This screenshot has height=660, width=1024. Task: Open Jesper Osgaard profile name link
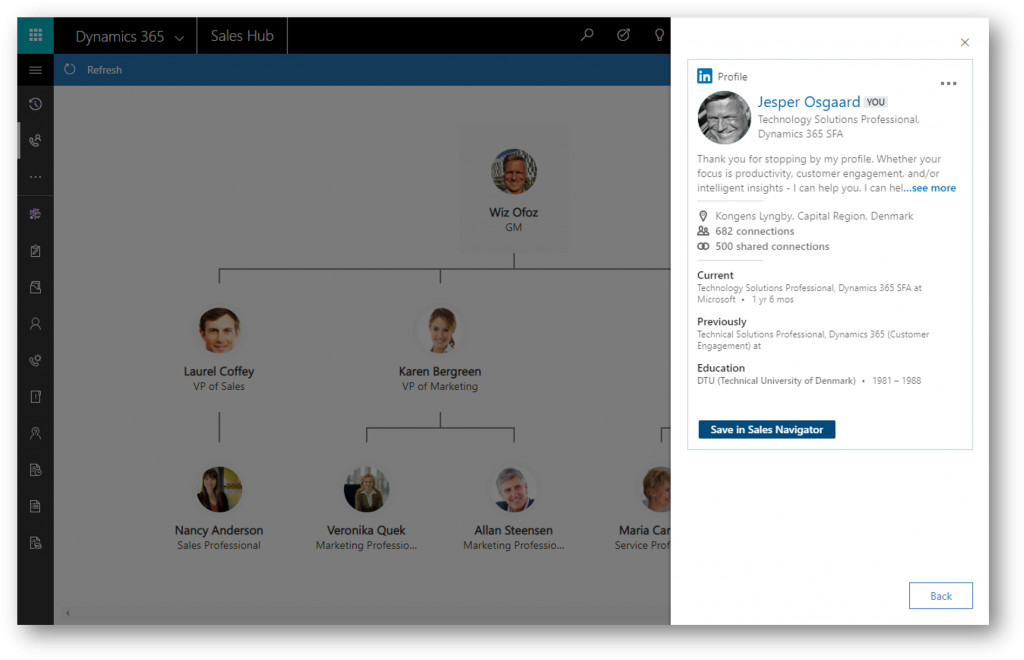click(x=808, y=102)
